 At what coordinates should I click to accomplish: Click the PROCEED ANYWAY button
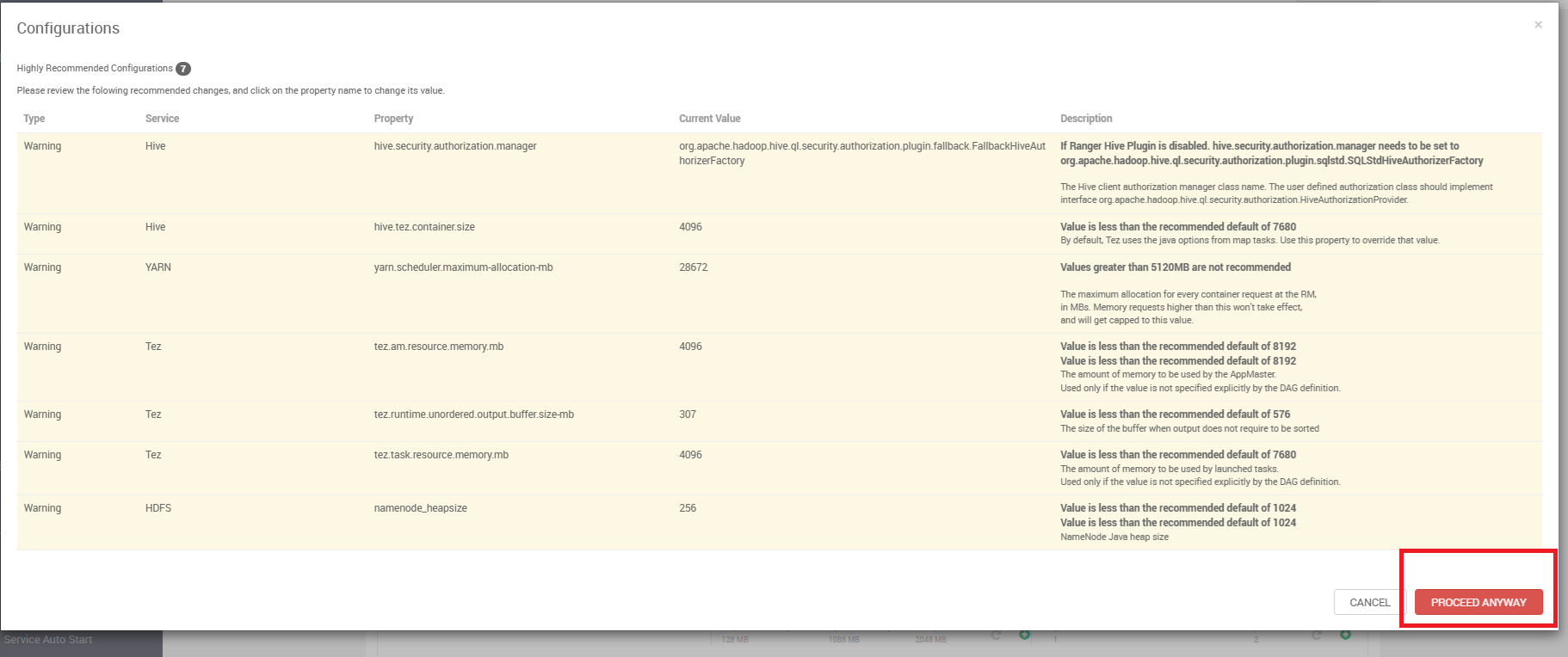pos(1478,602)
